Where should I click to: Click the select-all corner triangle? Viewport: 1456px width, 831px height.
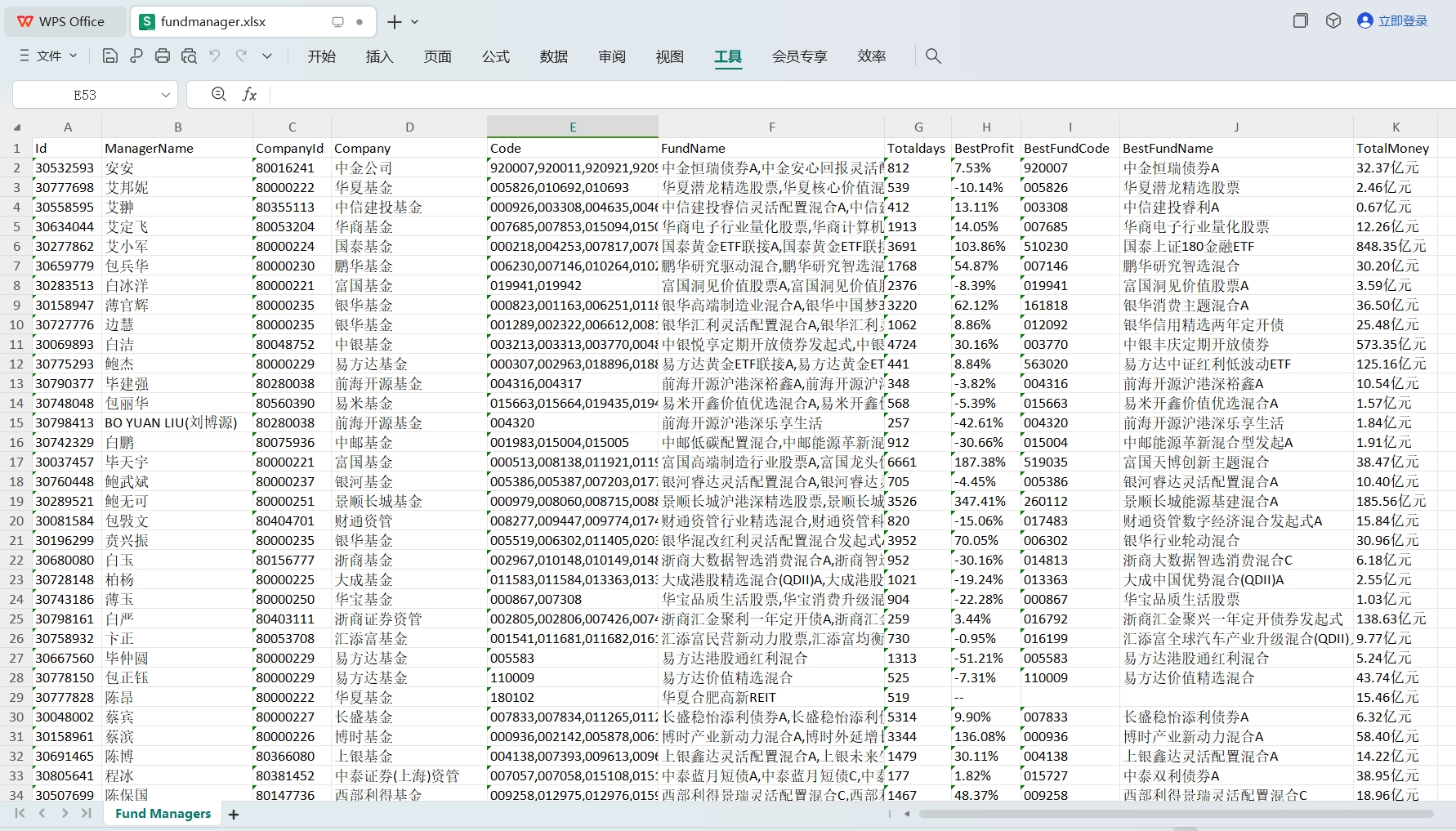pyautogui.click(x=16, y=127)
